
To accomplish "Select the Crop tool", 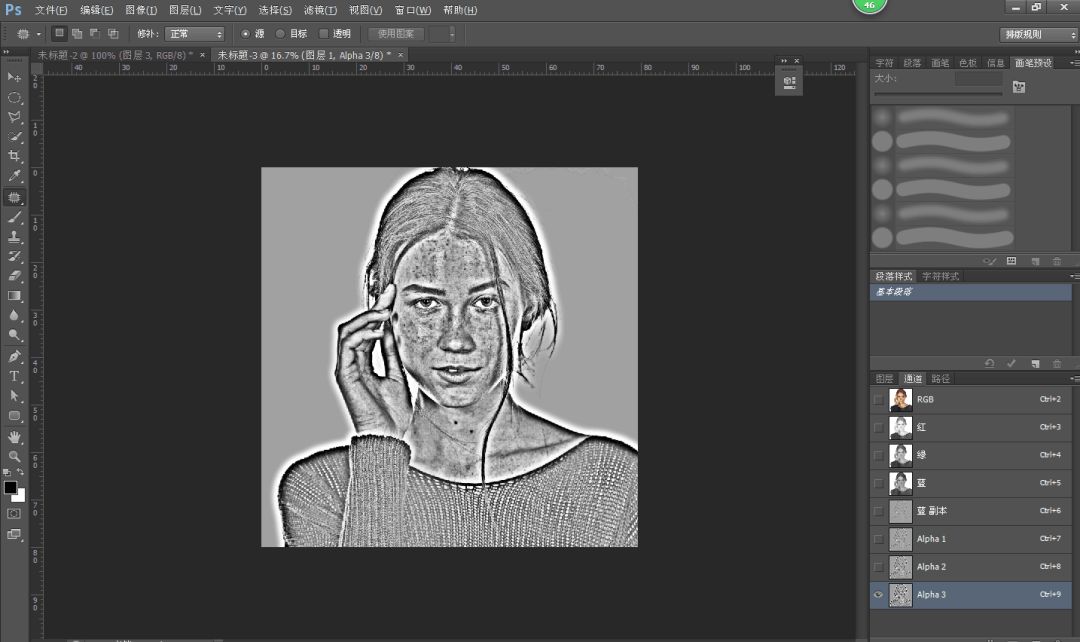I will (x=14, y=156).
